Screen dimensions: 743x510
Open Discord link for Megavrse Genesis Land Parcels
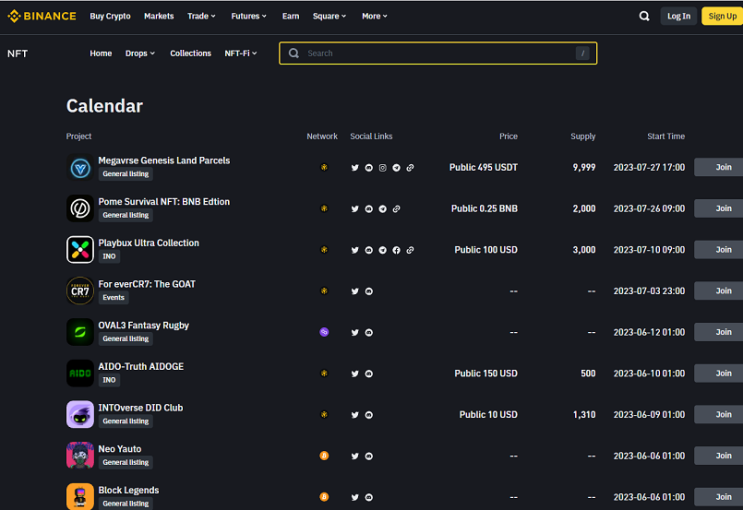coord(369,168)
